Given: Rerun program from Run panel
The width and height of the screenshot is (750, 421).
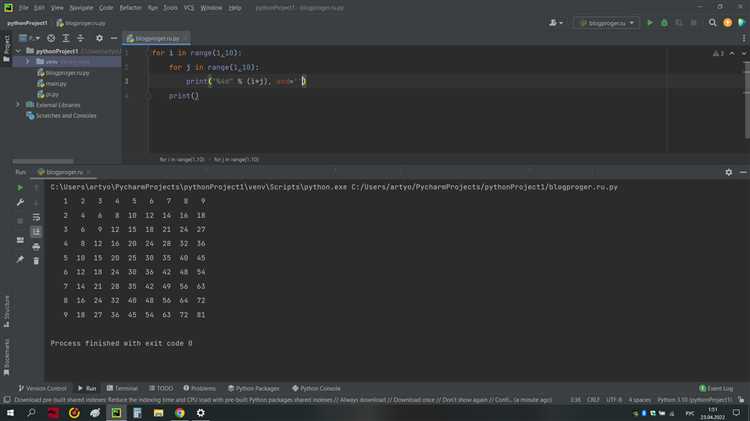Looking at the screenshot, I should (20, 186).
